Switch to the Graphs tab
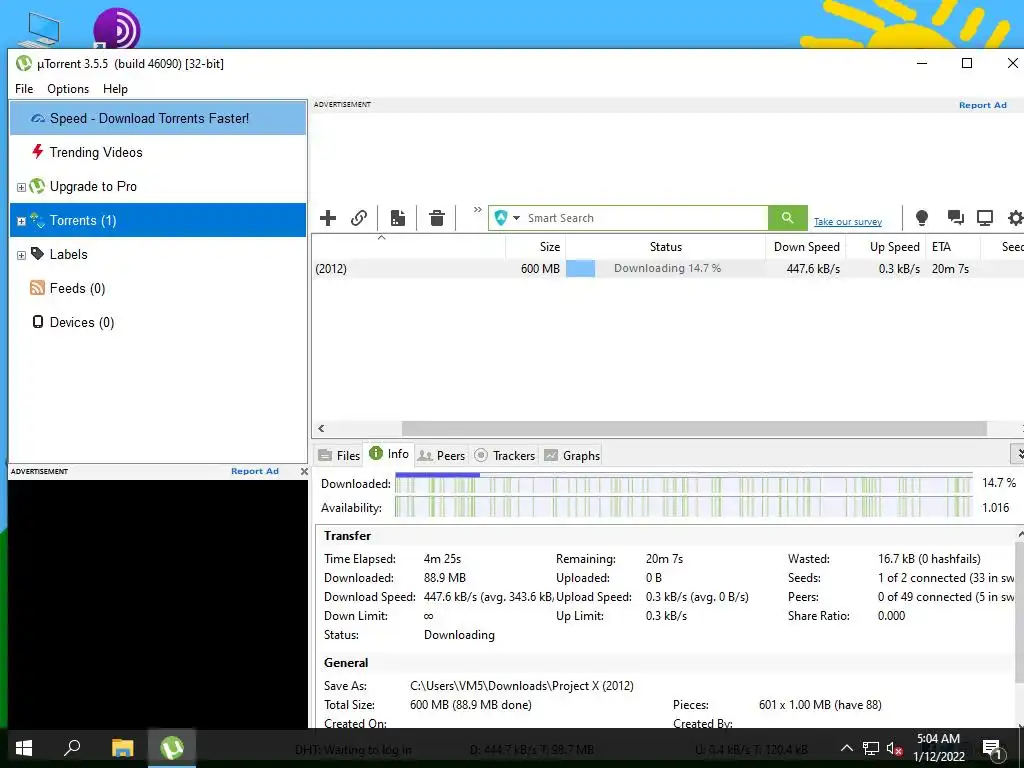Viewport: 1024px width, 768px height. (x=572, y=455)
